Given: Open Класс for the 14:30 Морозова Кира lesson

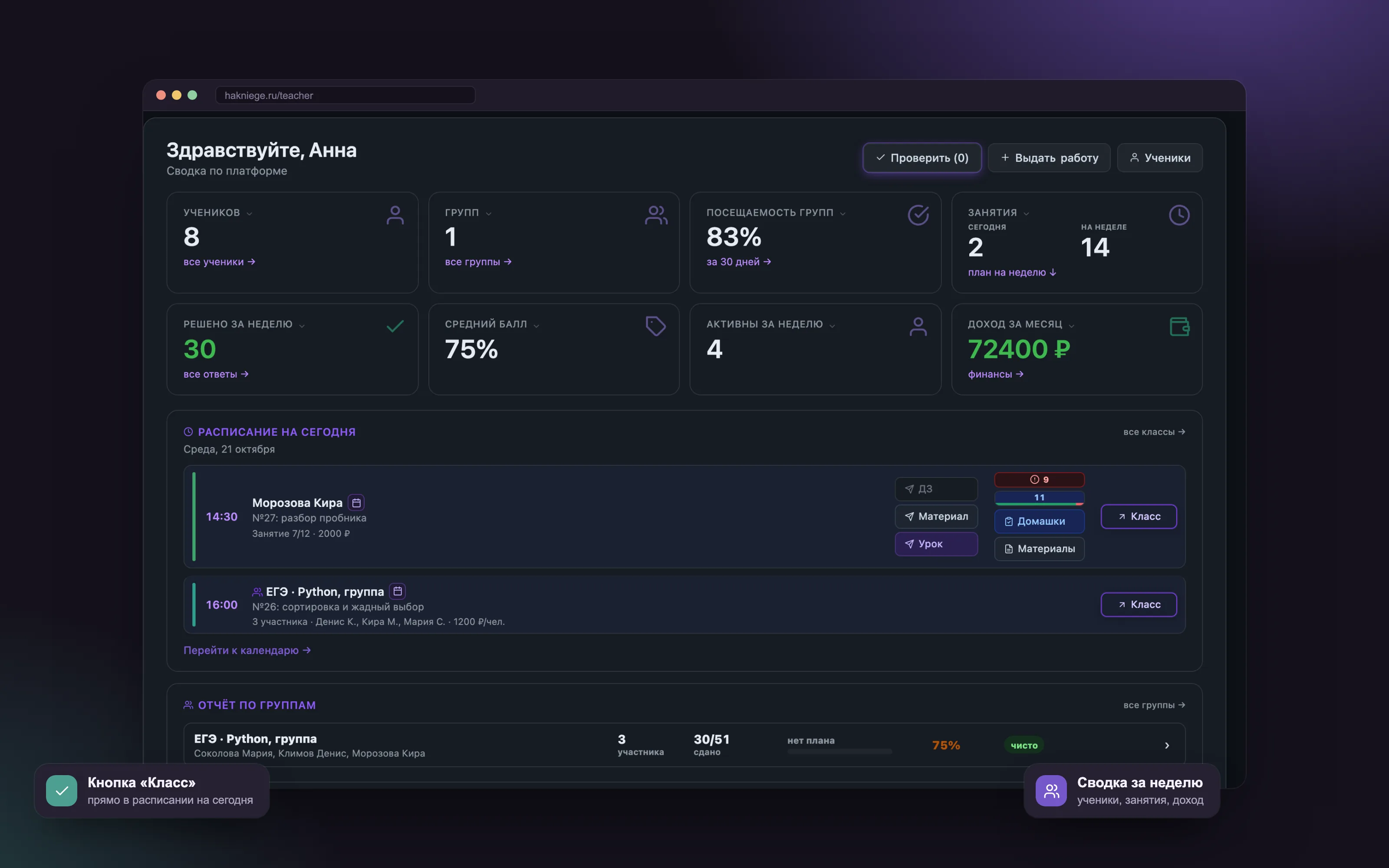Looking at the screenshot, I should [1139, 516].
